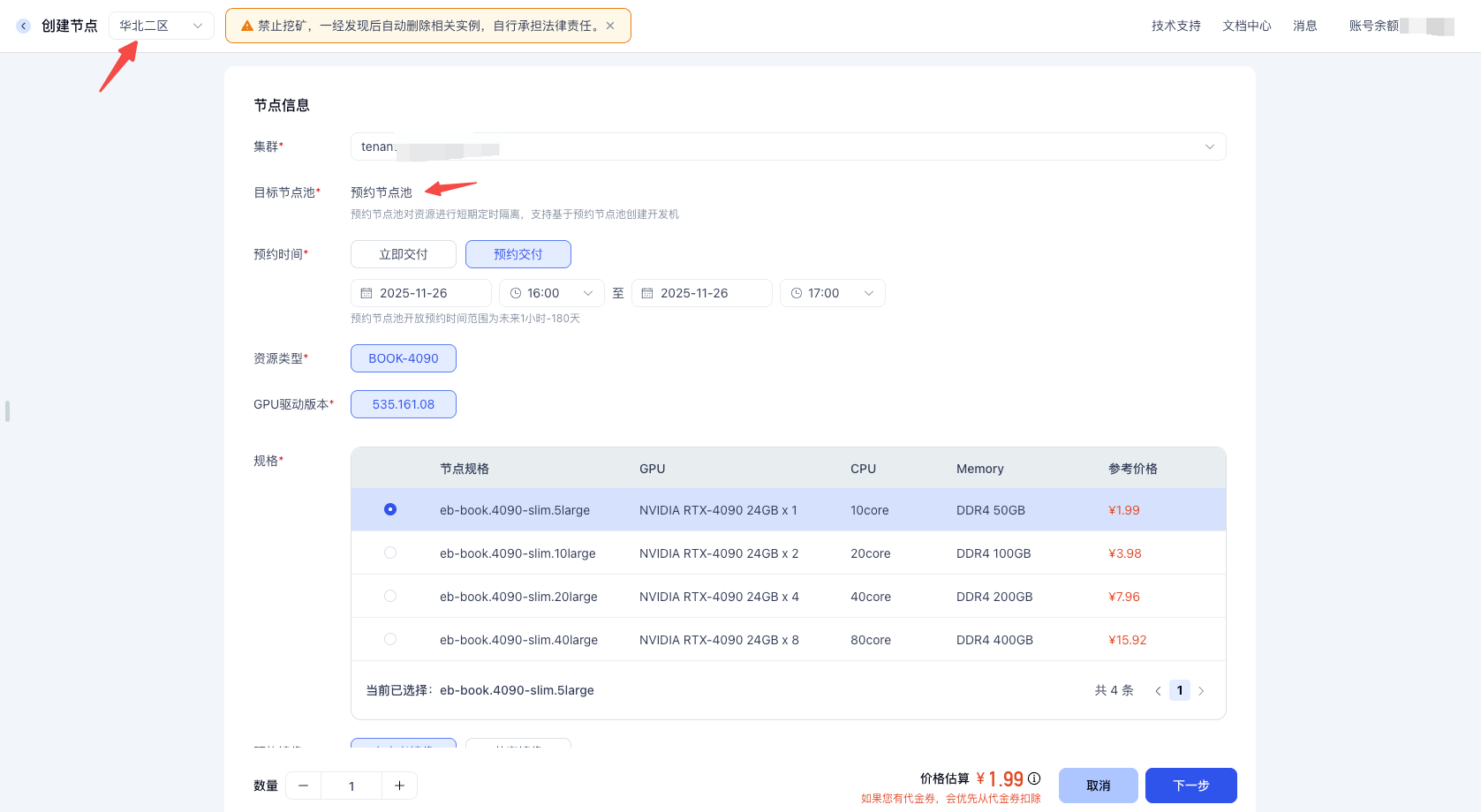Open the start date calendar picker
1481x812 pixels.
tap(421, 293)
